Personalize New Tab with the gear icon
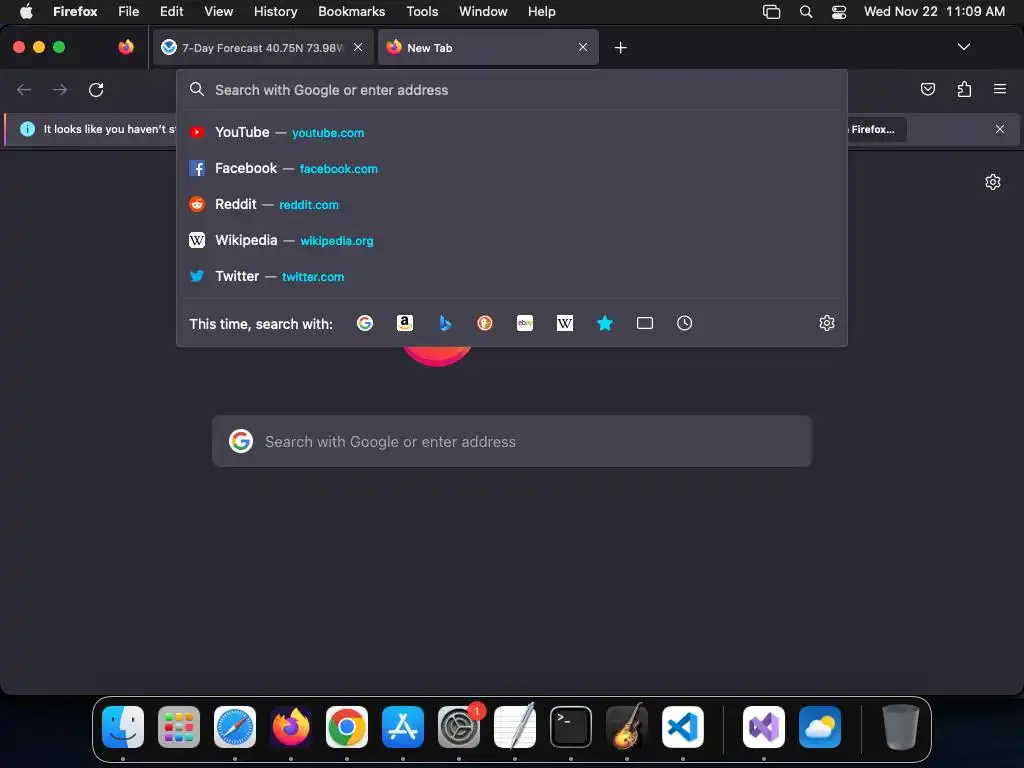Screen dimensions: 1024x768 point(993,182)
